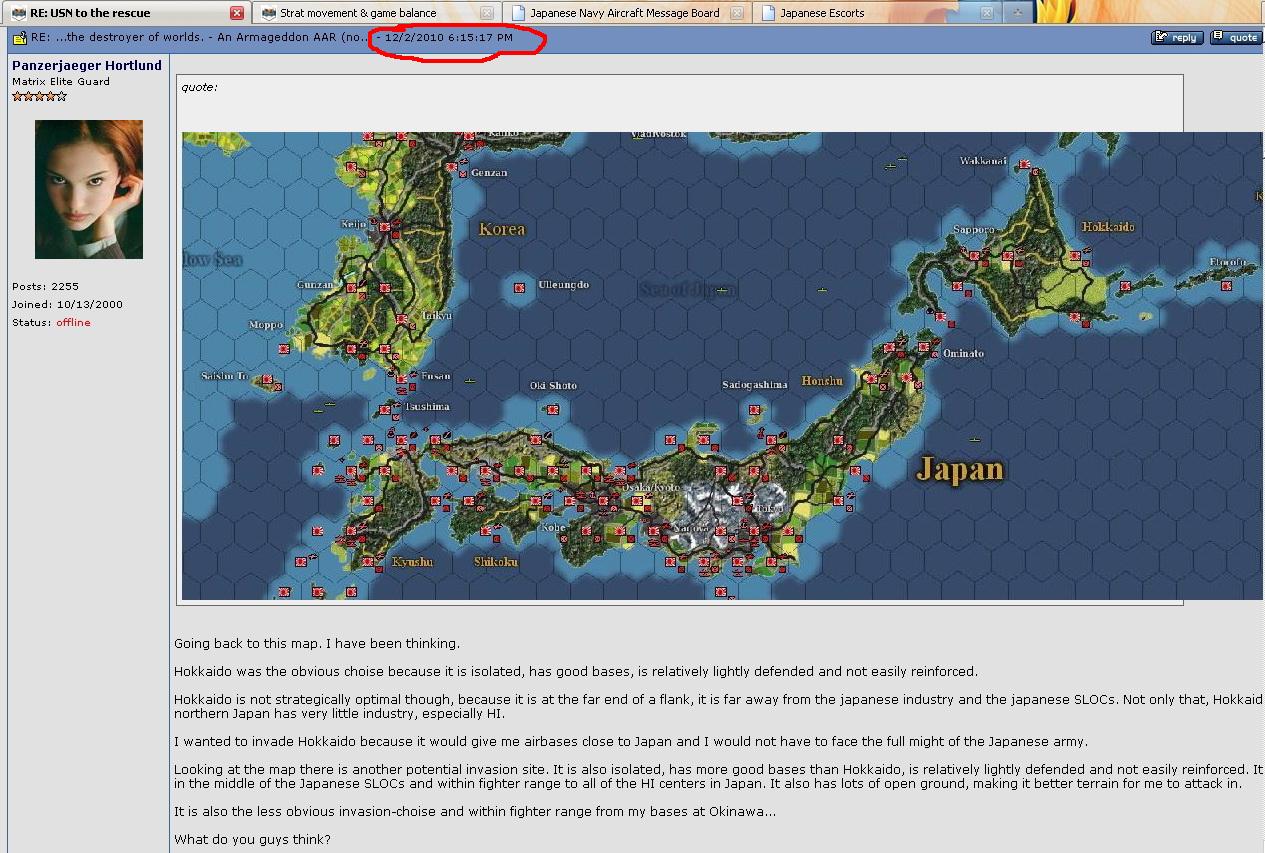Click the 'Korea' label on the map

click(x=502, y=229)
